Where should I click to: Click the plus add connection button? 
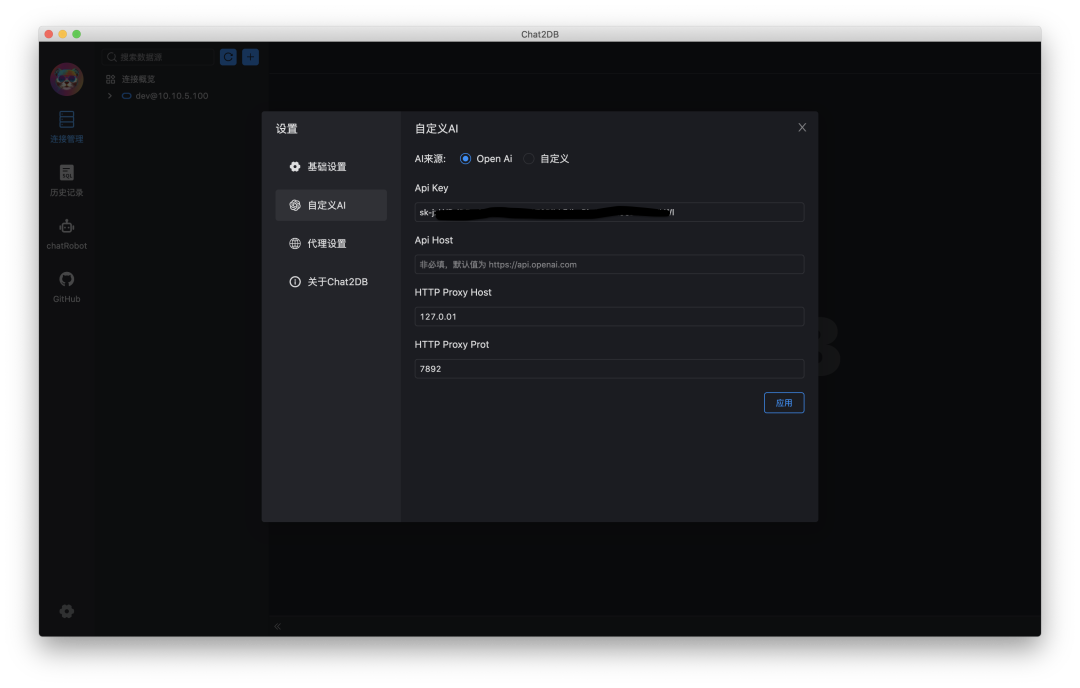(250, 57)
